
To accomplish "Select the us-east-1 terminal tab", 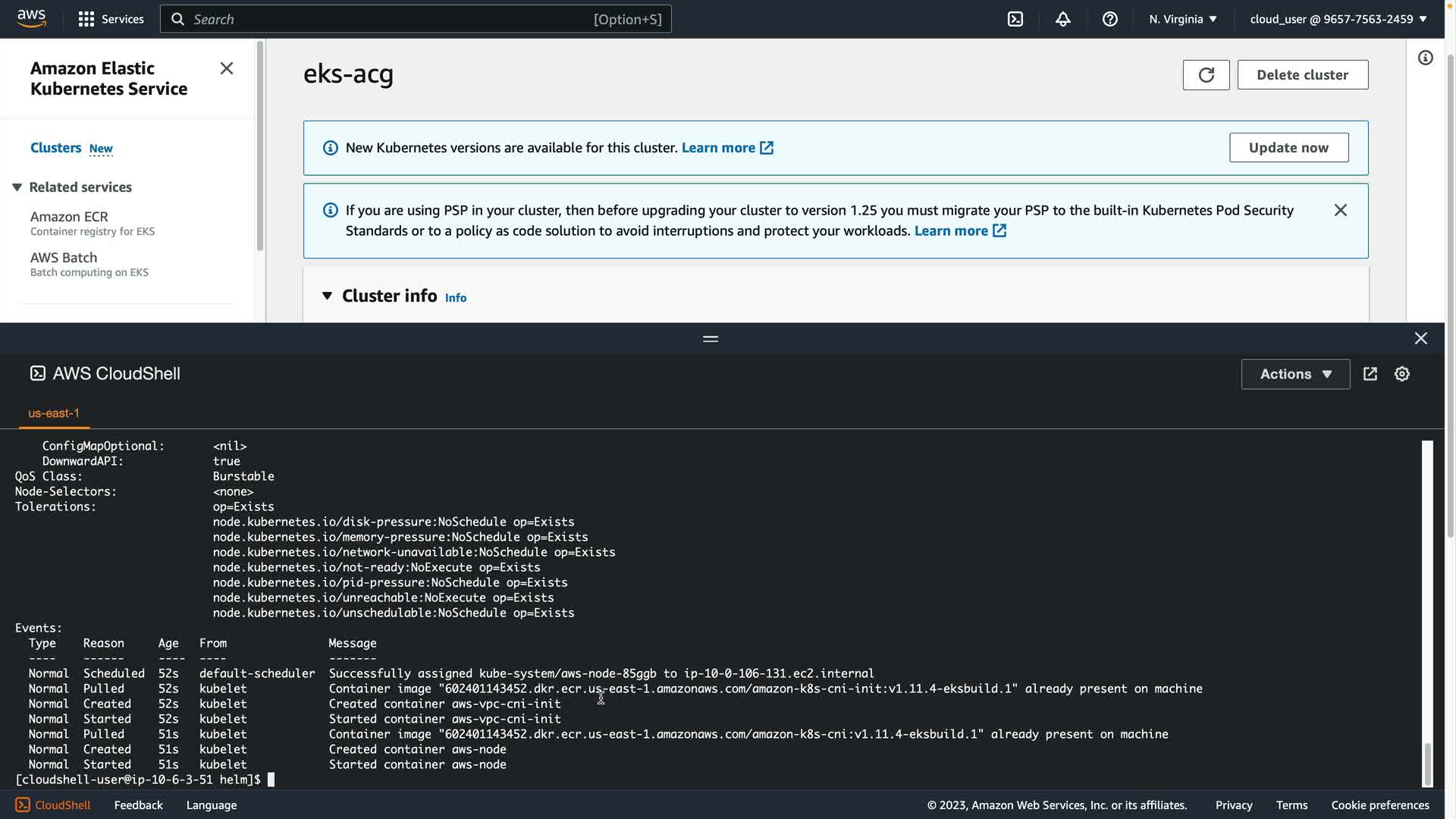I will point(54,413).
